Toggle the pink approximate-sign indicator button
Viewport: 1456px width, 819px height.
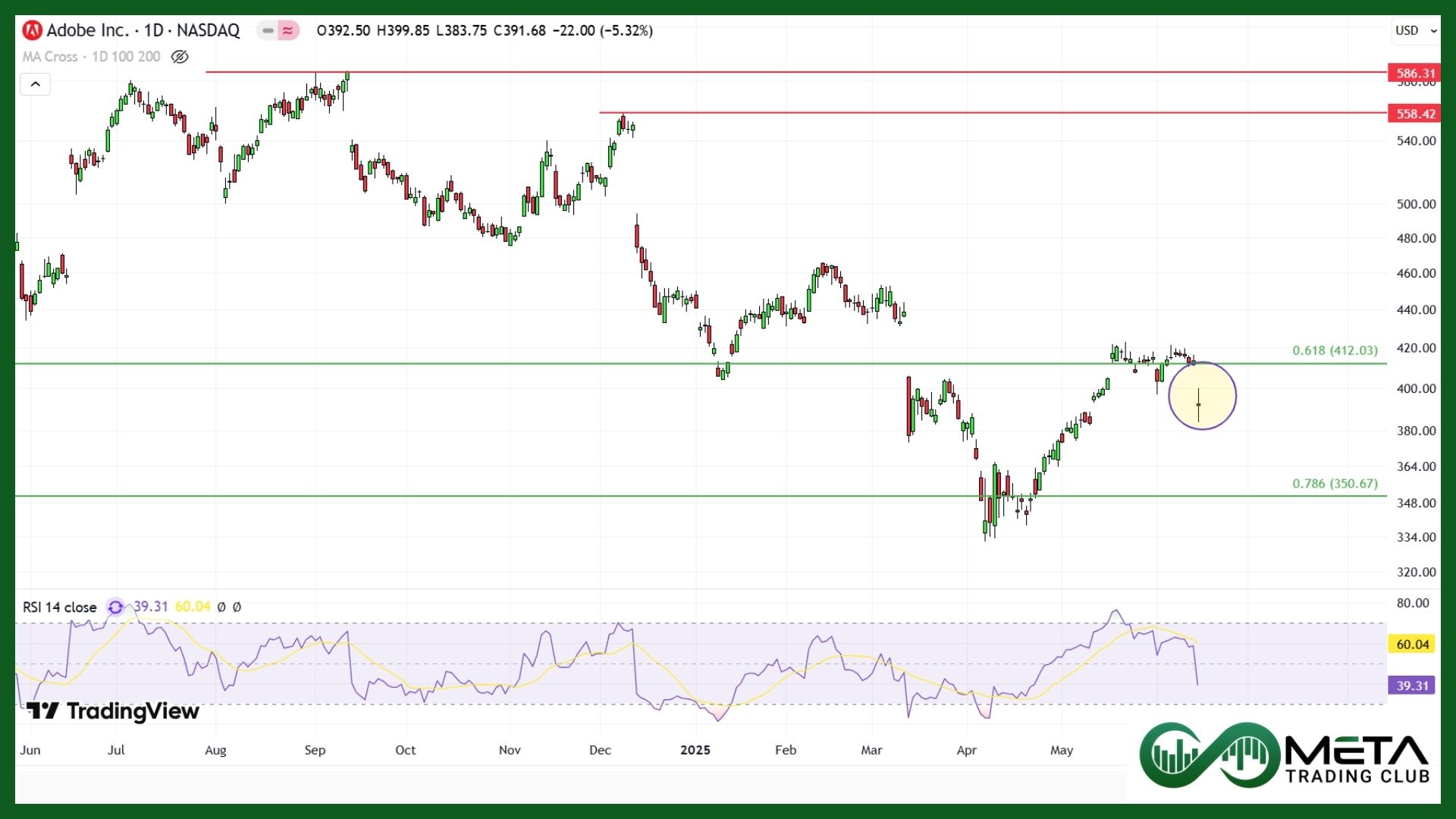tap(288, 30)
